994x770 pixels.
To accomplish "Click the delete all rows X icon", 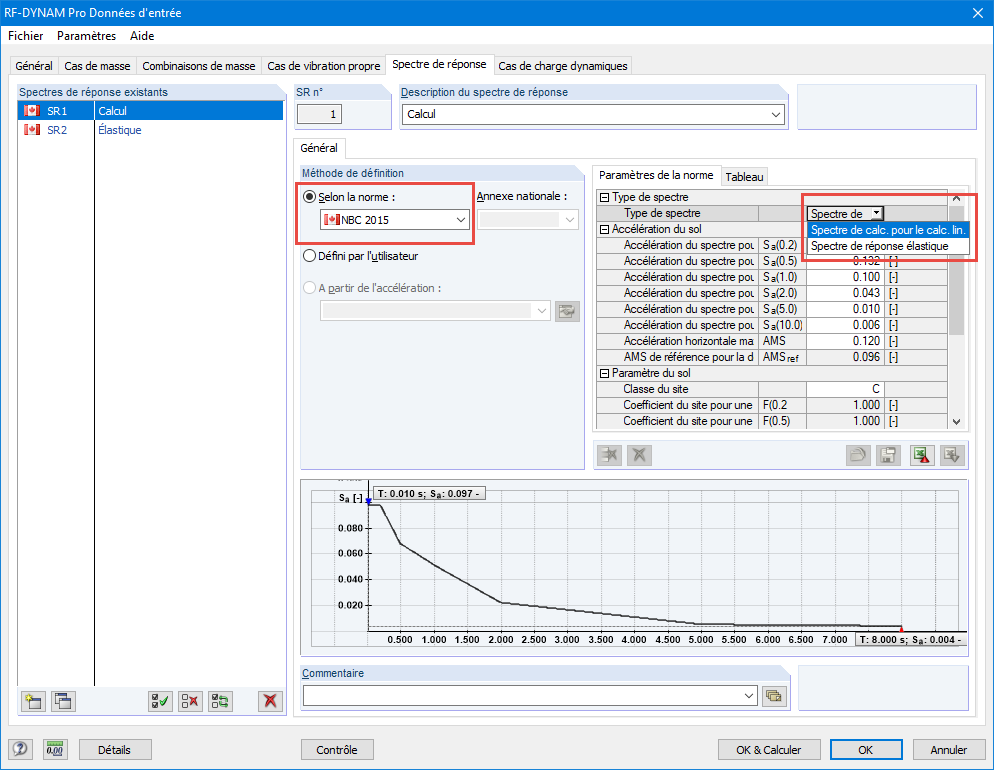I will (x=640, y=455).
